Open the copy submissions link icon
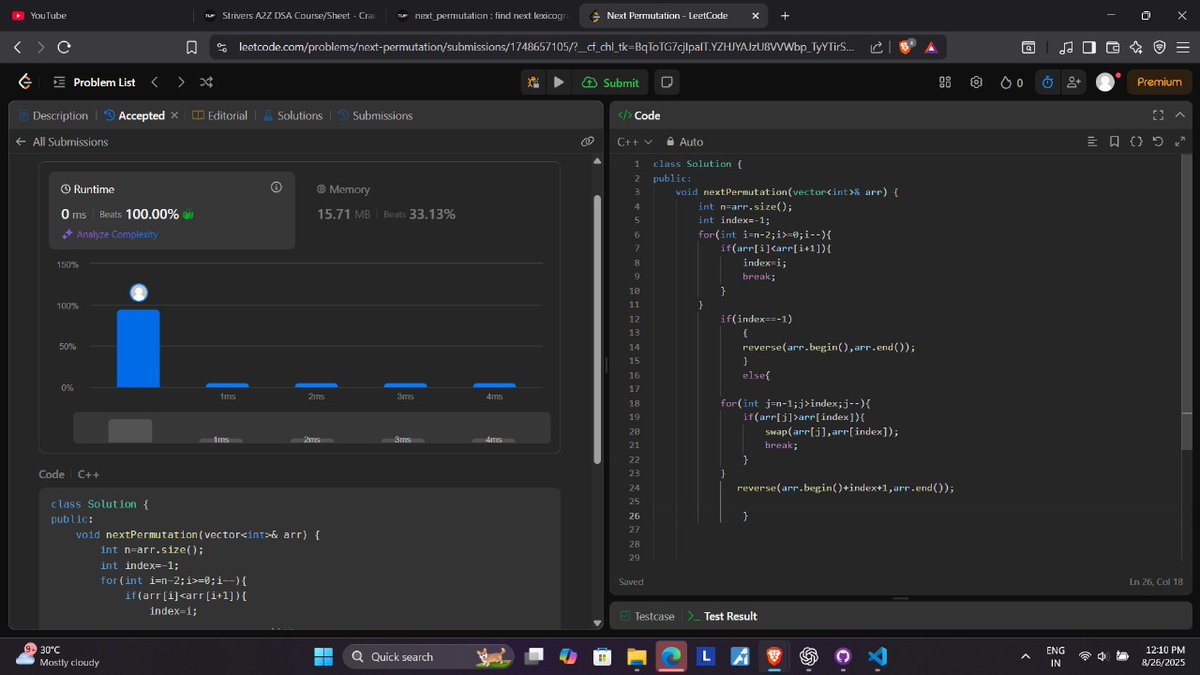The image size is (1200, 675). [x=588, y=141]
